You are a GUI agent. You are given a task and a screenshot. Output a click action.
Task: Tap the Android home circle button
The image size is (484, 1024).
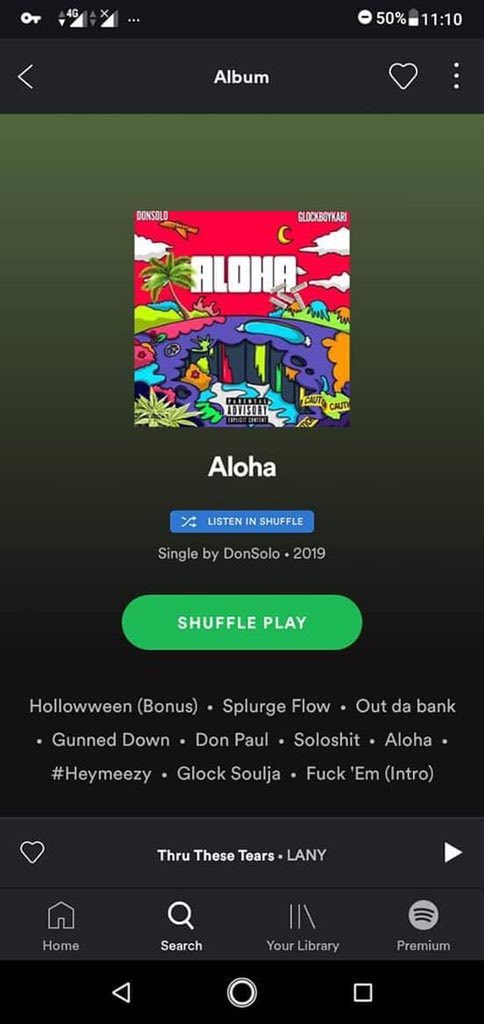click(x=242, y=993)
